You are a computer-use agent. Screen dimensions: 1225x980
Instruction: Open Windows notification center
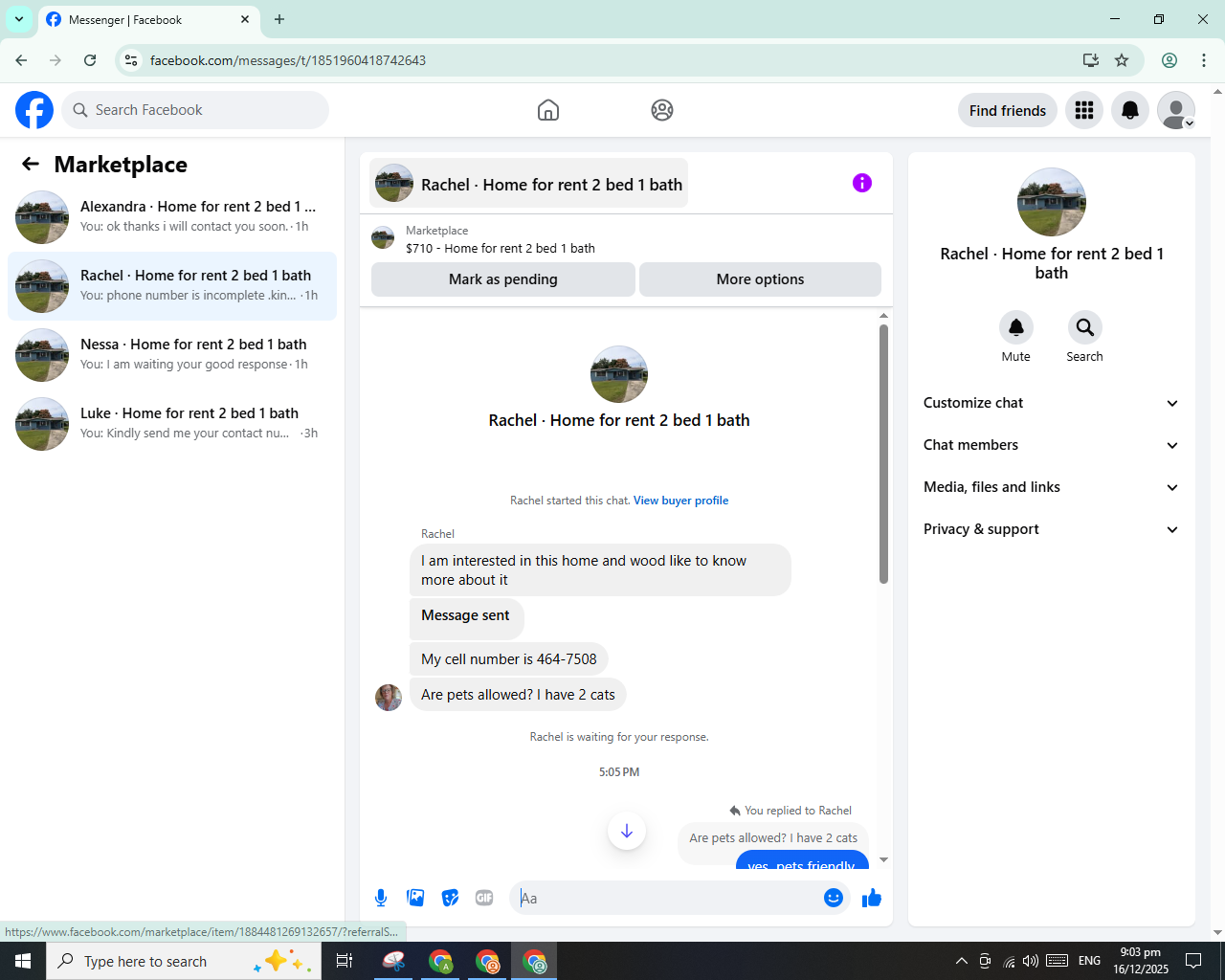pos(1193,961)
